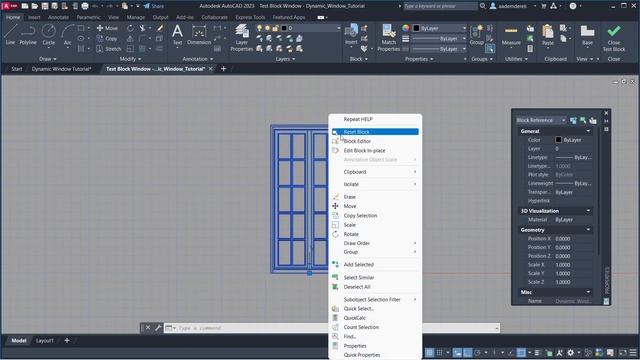Add a new layout with plus button
Image resolution: width=640 pixels, height=360 pixels.
[x=67, y=340]
